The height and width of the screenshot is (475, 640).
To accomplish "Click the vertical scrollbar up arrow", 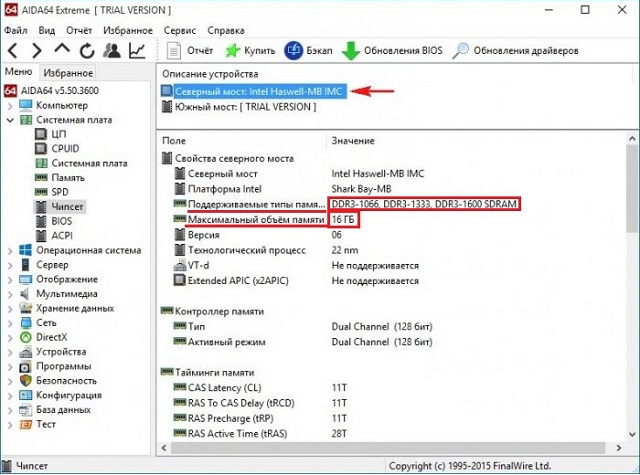I will [632, 139].
